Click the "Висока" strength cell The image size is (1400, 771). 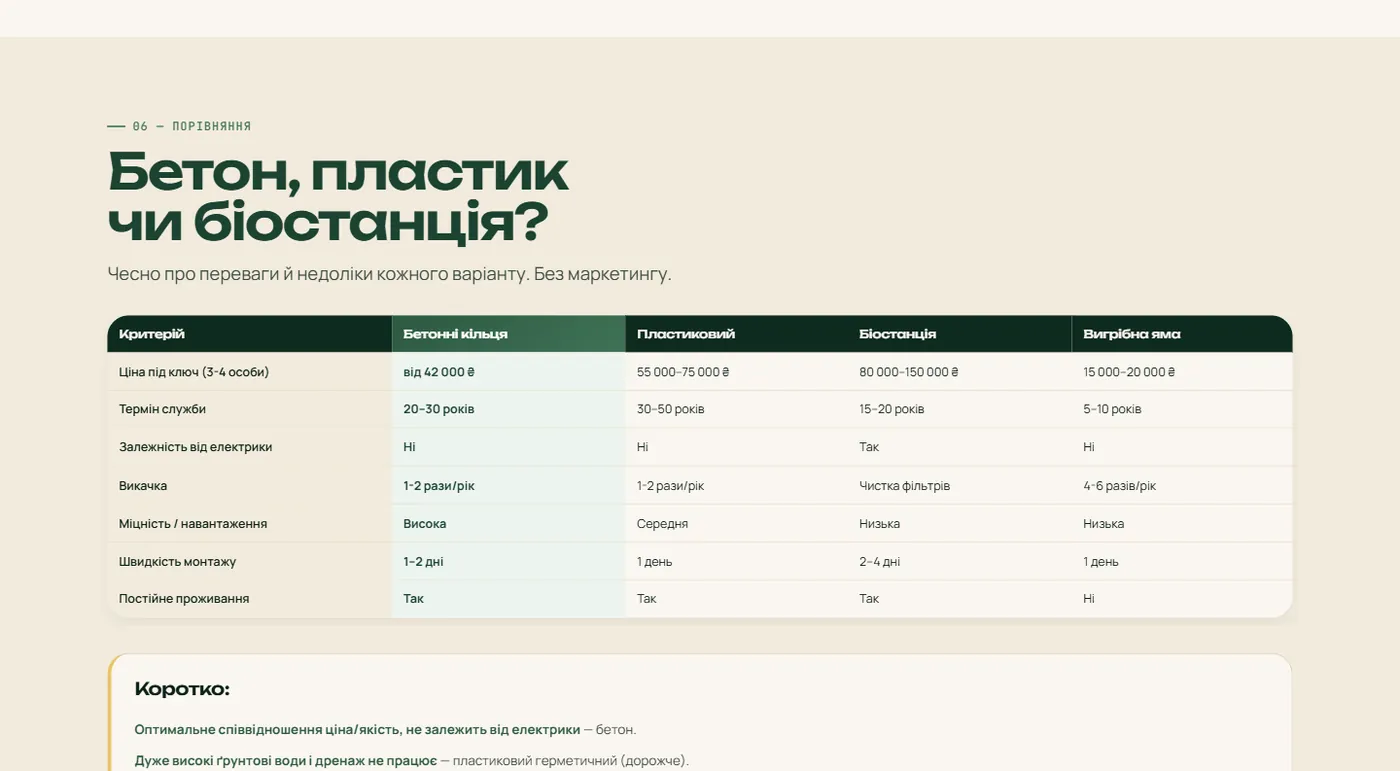[425, 524]
